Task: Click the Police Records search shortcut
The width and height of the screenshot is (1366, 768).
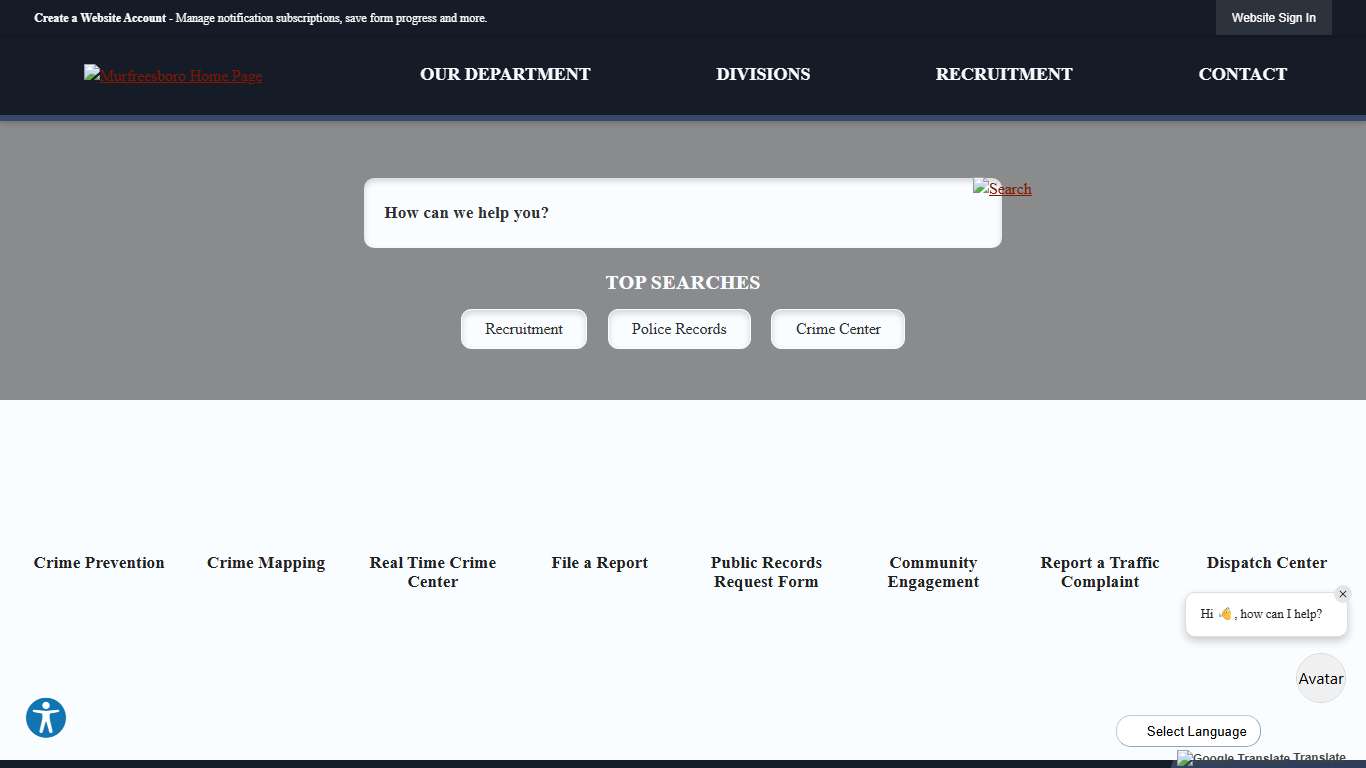Action: [x=679, y=329]
